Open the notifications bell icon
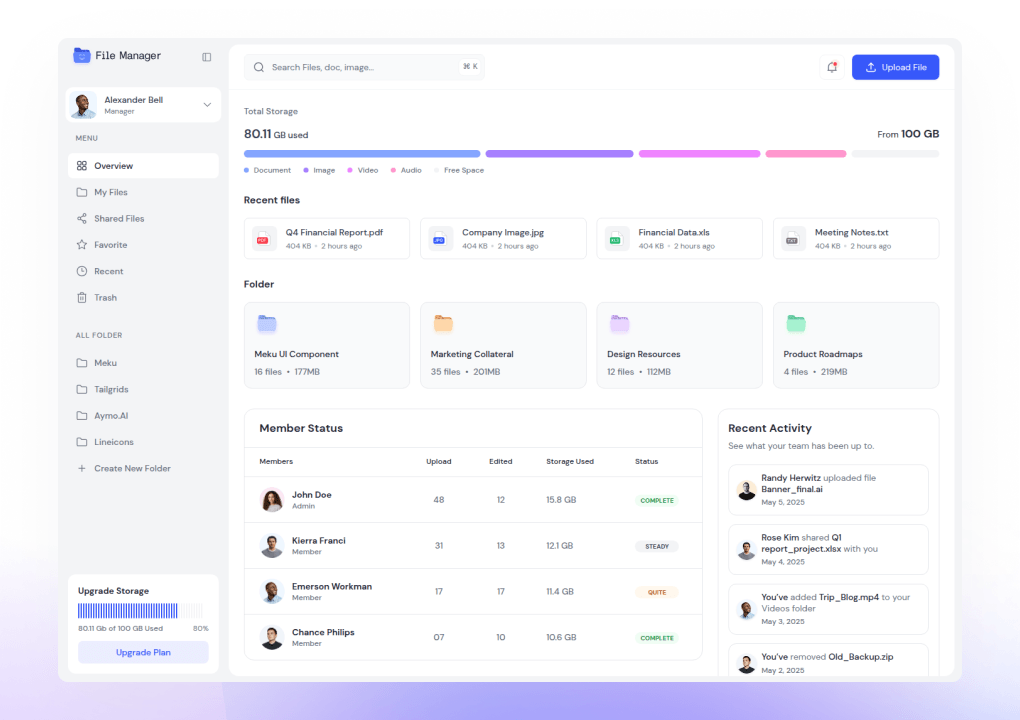This screenshot has width=1020, height=720. pyautogui.click(x=831, y=66)
